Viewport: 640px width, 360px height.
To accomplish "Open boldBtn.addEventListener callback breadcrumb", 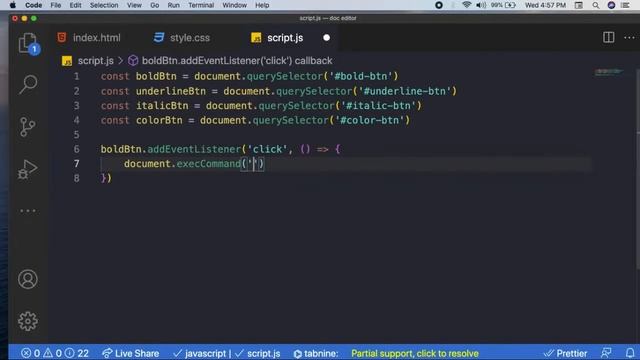I will 237,61.
